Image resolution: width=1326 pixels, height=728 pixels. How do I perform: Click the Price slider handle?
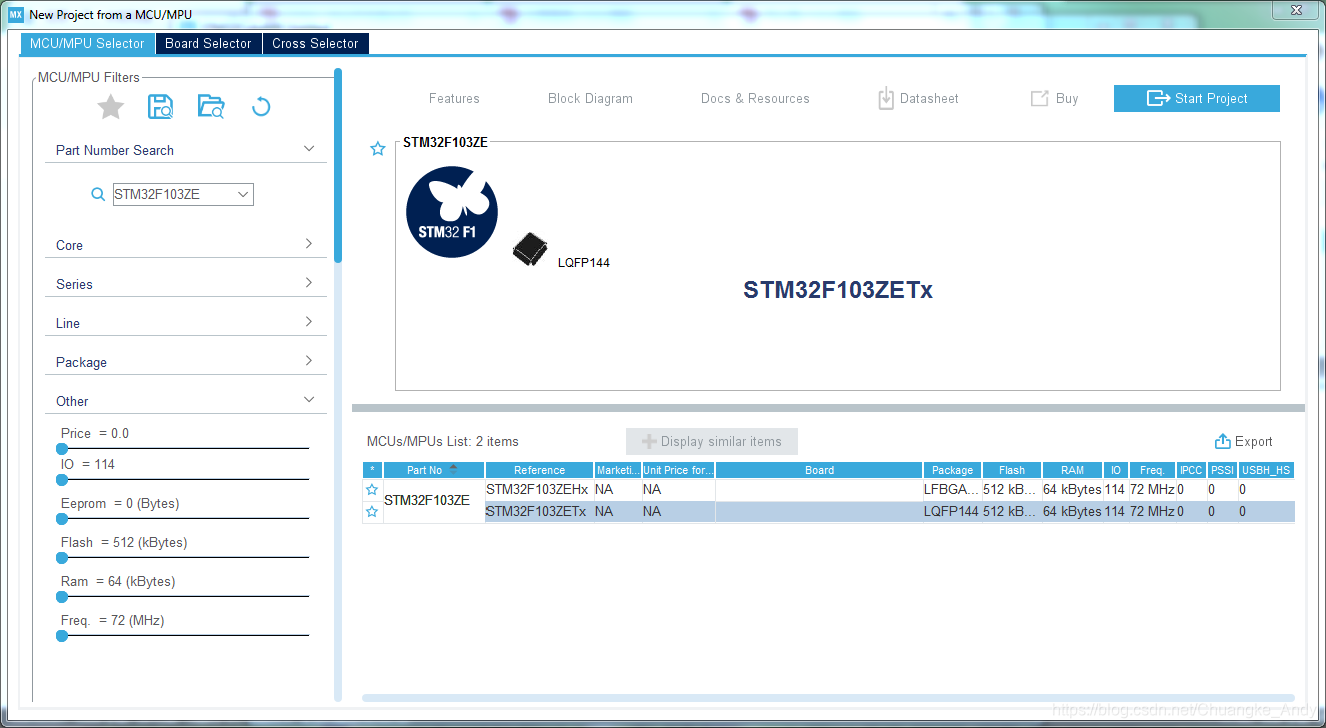pos(62,449)
